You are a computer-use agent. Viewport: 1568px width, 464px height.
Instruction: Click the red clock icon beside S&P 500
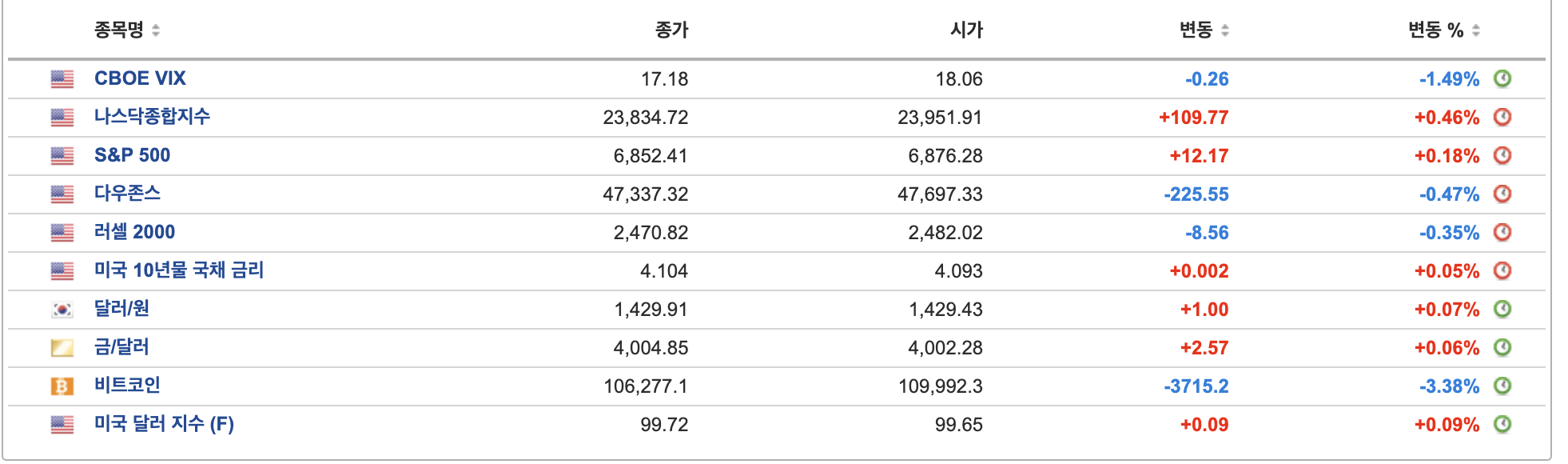click(1502, 155)
